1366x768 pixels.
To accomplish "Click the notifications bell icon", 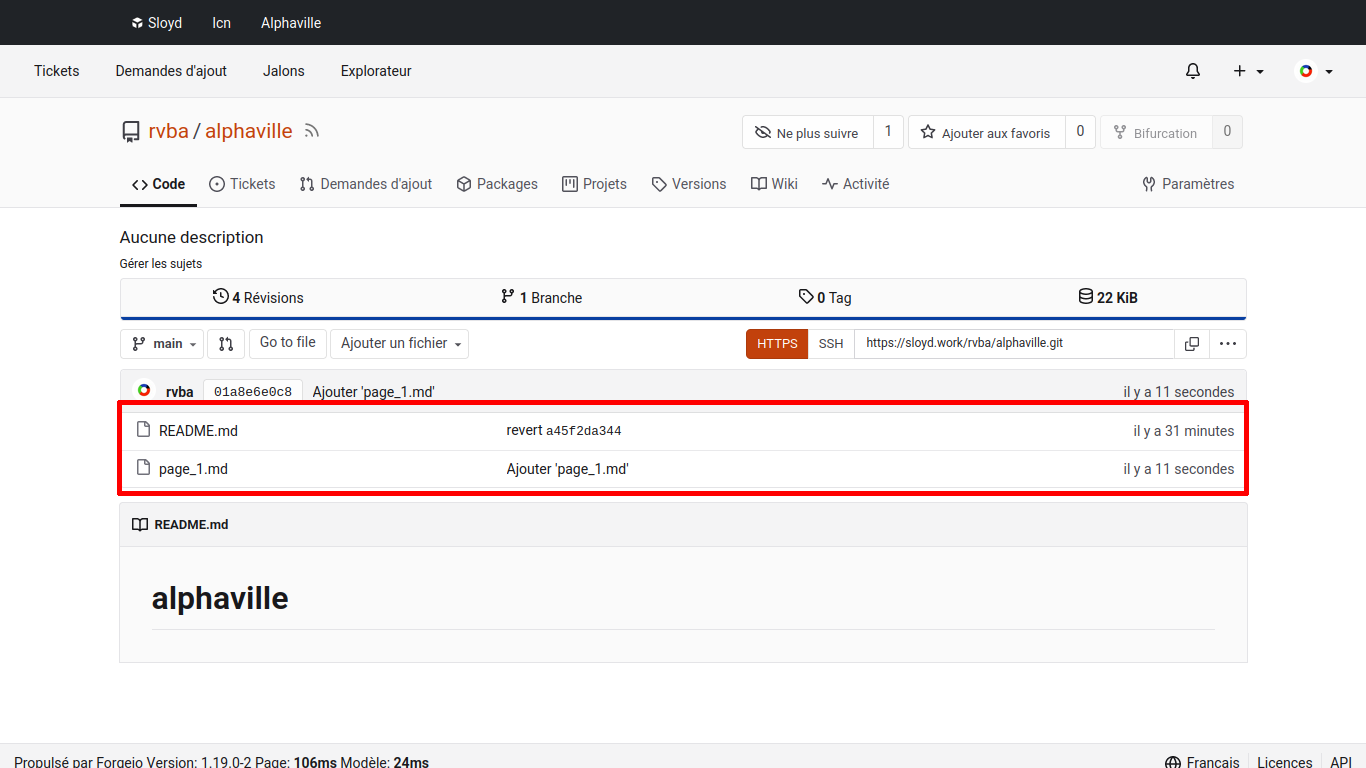I will pyautogui.click(x=1192, y=71).
